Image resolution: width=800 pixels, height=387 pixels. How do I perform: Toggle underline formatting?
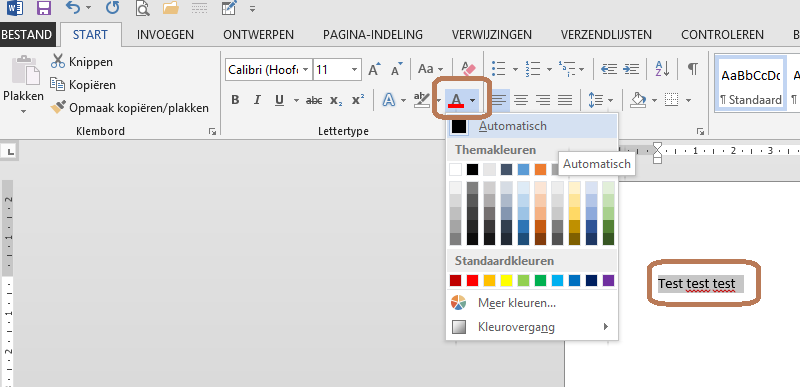(279, 100)
